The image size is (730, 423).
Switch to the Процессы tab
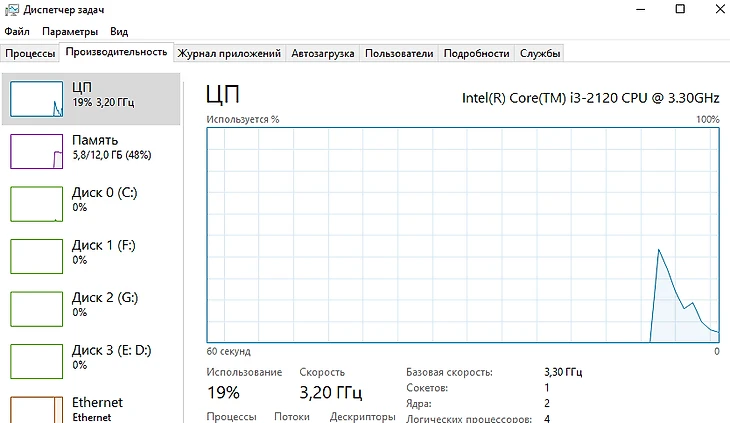click(29, 53)
